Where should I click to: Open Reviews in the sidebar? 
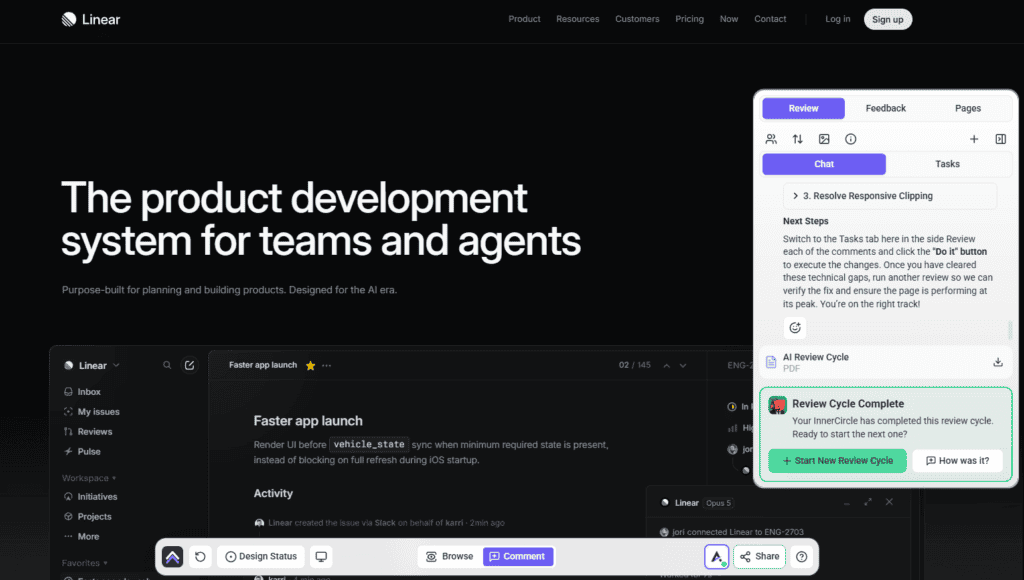coord(88,432)
